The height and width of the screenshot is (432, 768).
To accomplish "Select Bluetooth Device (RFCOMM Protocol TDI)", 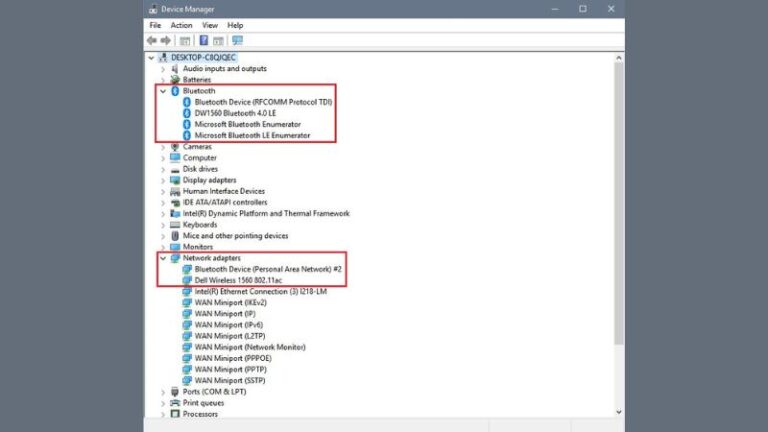I will click(263, 102).
